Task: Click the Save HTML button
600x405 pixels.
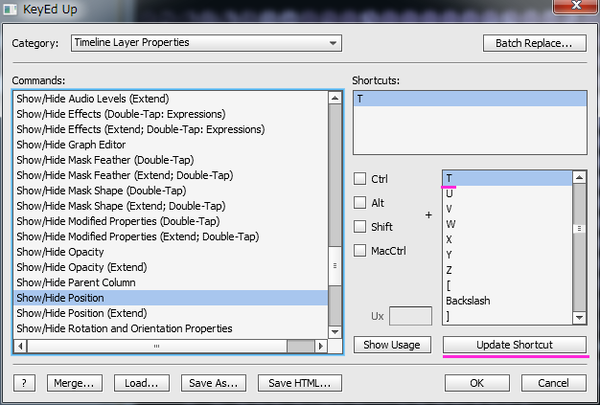Action: [x=300, y=383]
